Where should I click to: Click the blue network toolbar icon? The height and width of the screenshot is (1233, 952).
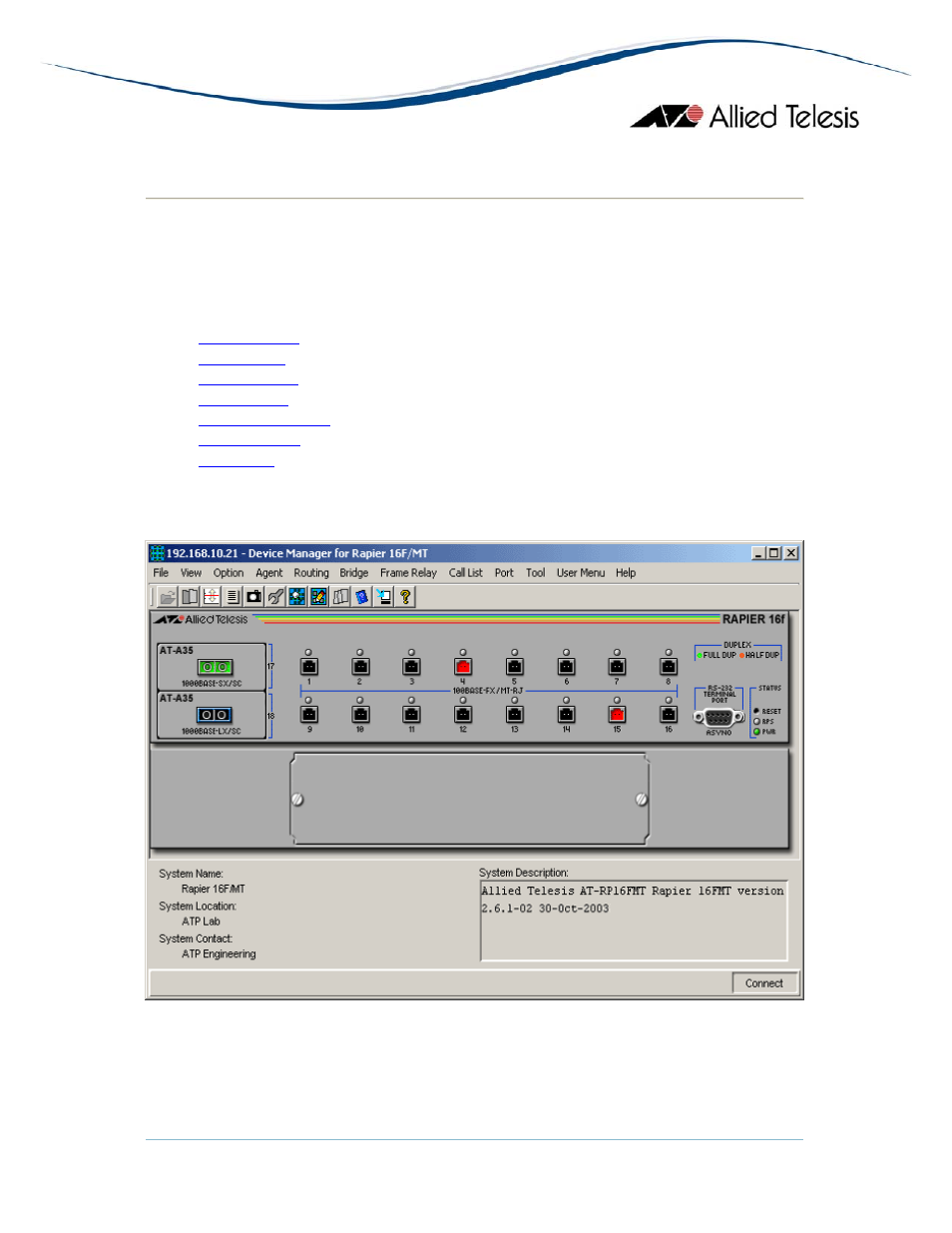point(297,597)
